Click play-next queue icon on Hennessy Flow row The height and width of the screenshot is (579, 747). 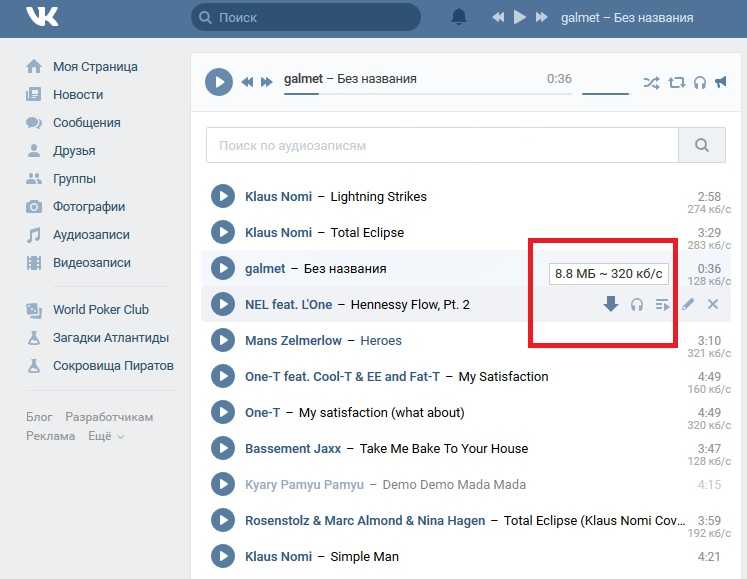click(x=663, y=304)
